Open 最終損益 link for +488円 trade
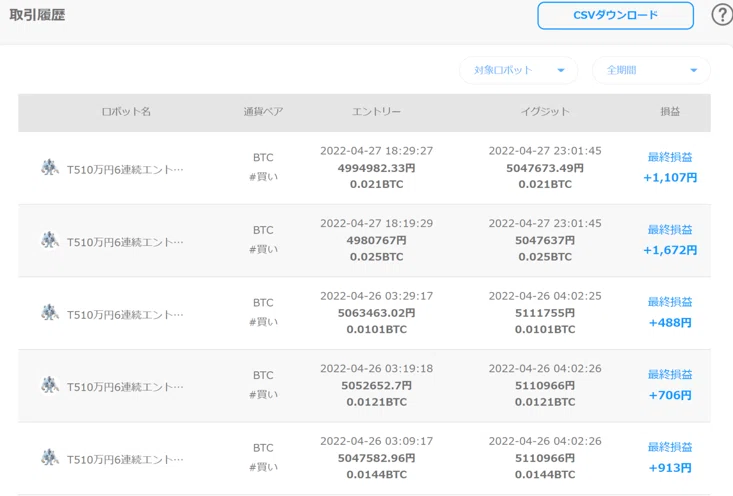The height and width of the screenshot is (496, 733). click(x=670, y=302)
